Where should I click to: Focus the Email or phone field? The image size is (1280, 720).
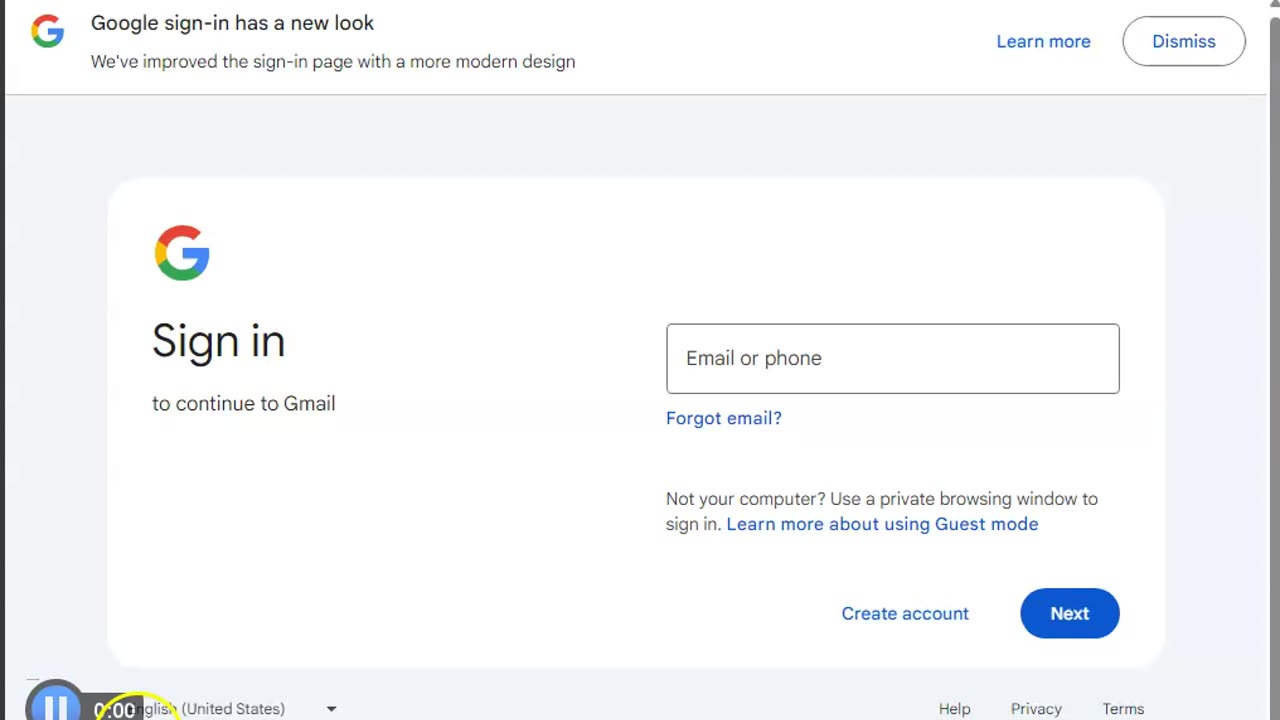coord(893,358)
